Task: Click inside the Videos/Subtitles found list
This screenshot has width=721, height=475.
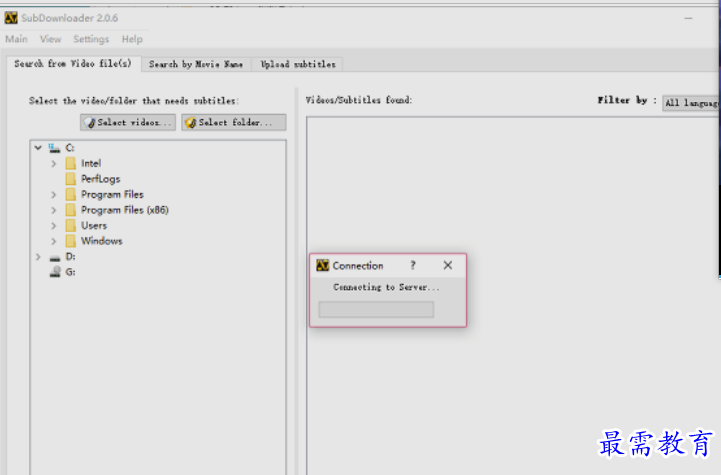Action: coord(513,294)
